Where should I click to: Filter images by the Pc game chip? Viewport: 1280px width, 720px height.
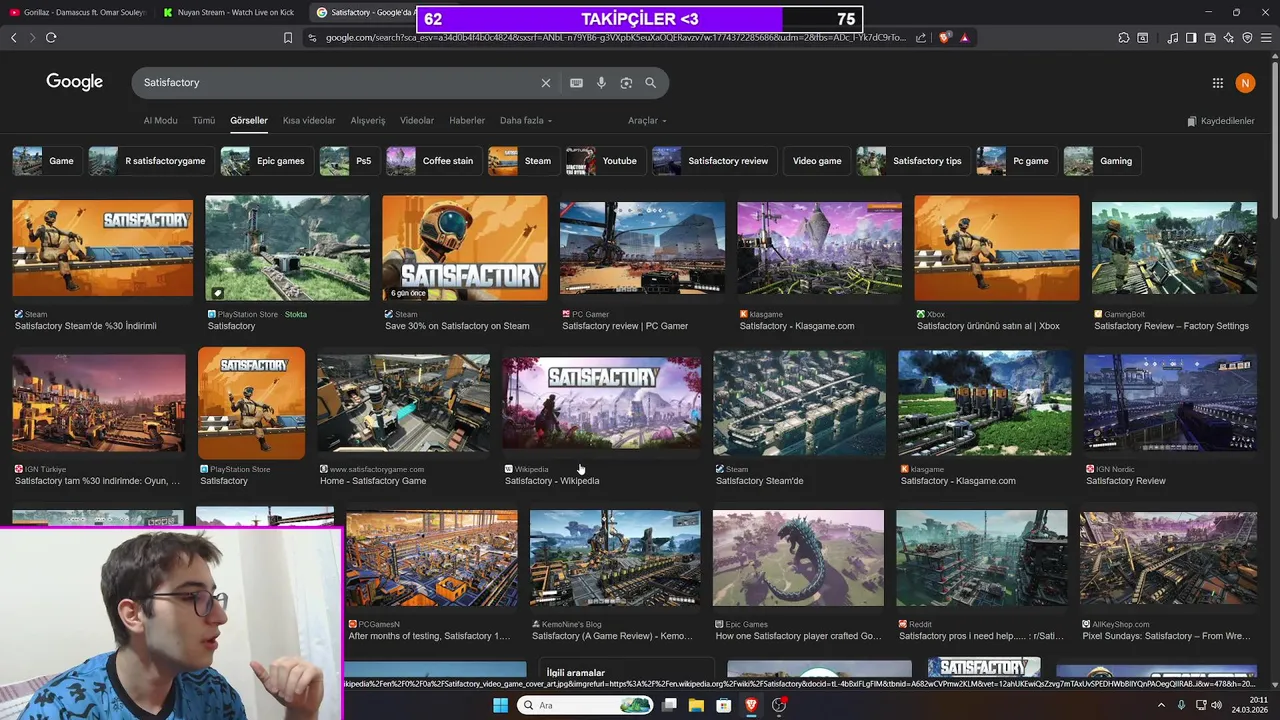click(1016, 161)
